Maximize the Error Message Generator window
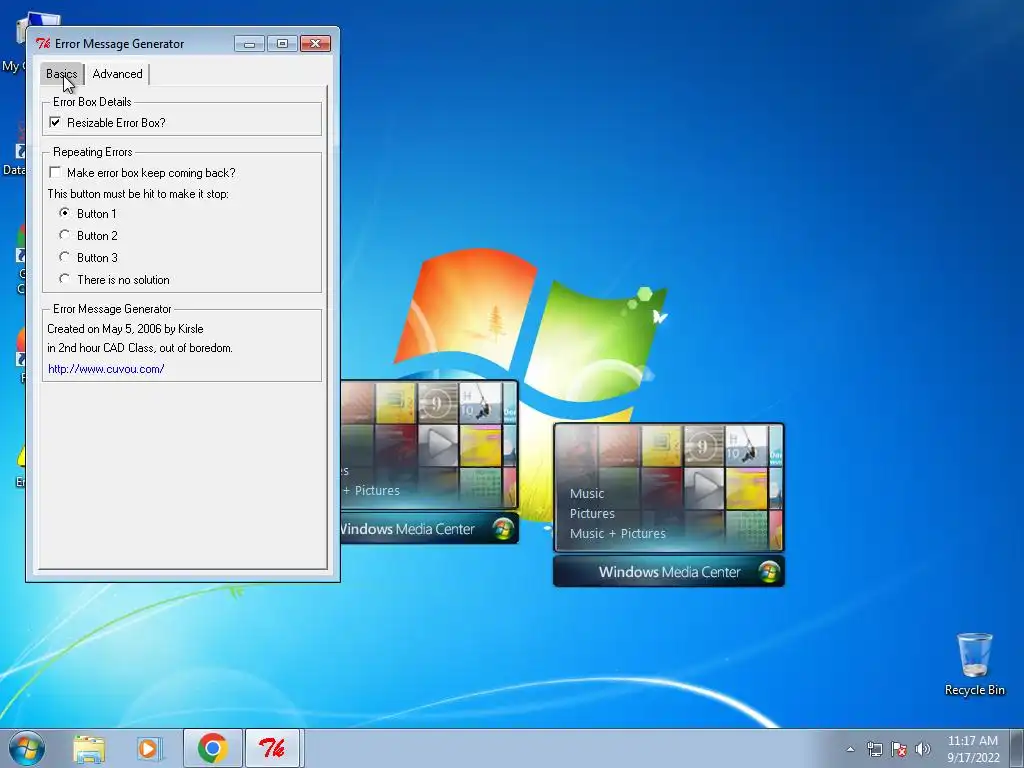The height and width of the screenshot is (768, 1024). pyautogui.click(x=282, y=44)
